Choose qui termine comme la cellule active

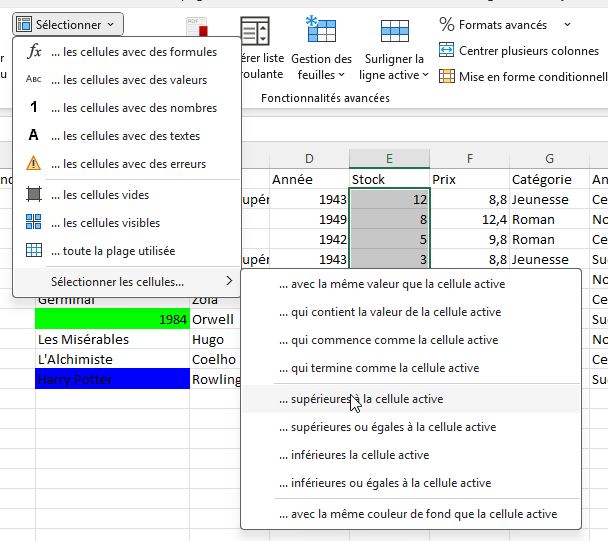tap(411, 368)
